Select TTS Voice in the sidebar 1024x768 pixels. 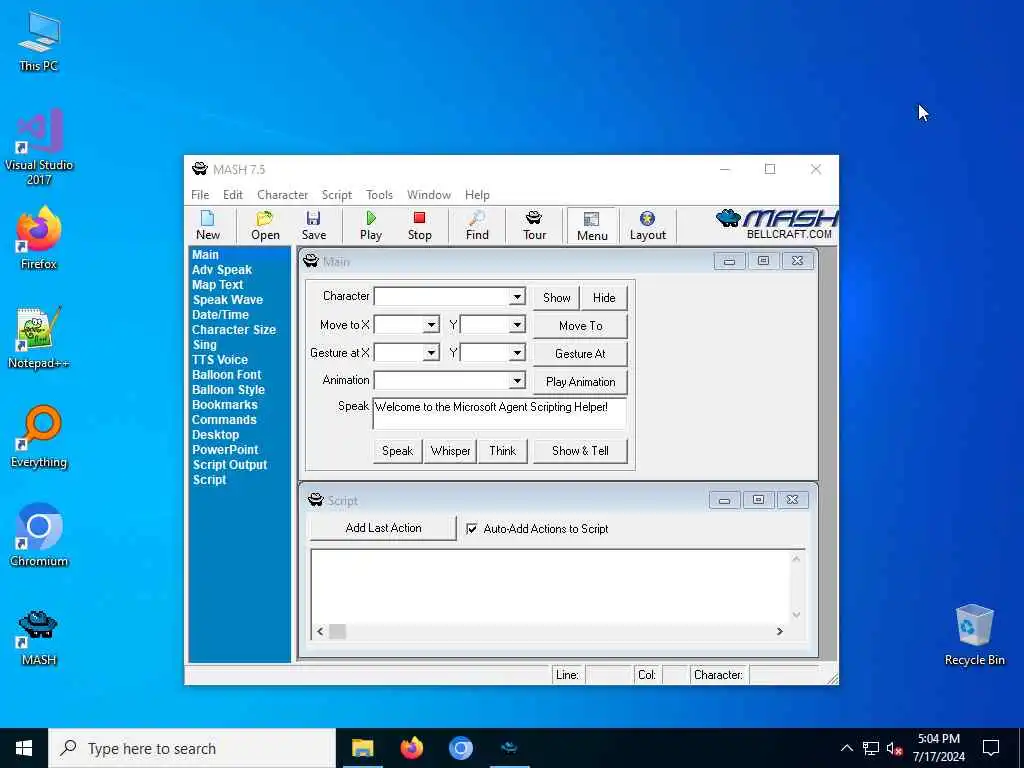tap(219, 360)
